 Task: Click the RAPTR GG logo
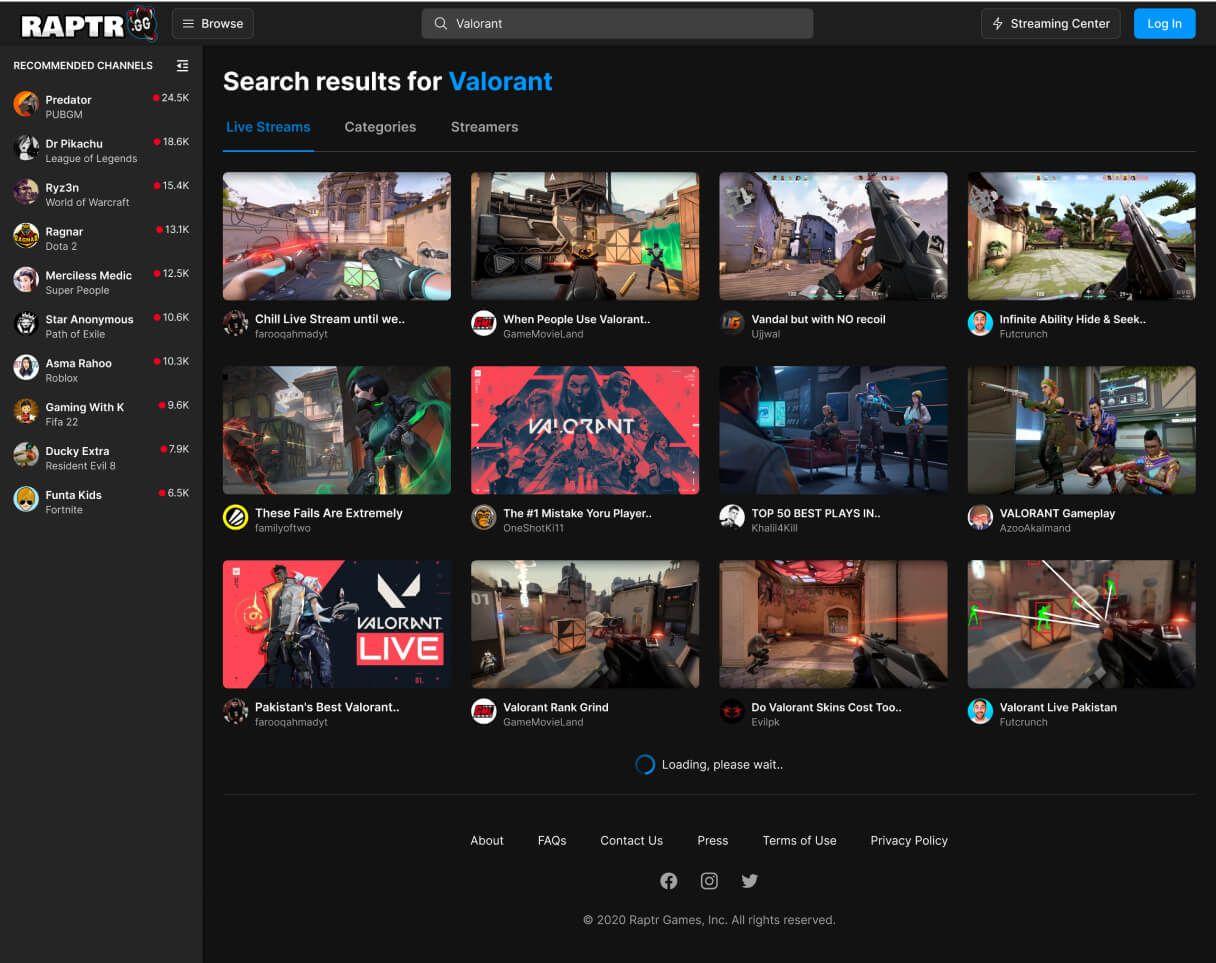pos(89,23)
